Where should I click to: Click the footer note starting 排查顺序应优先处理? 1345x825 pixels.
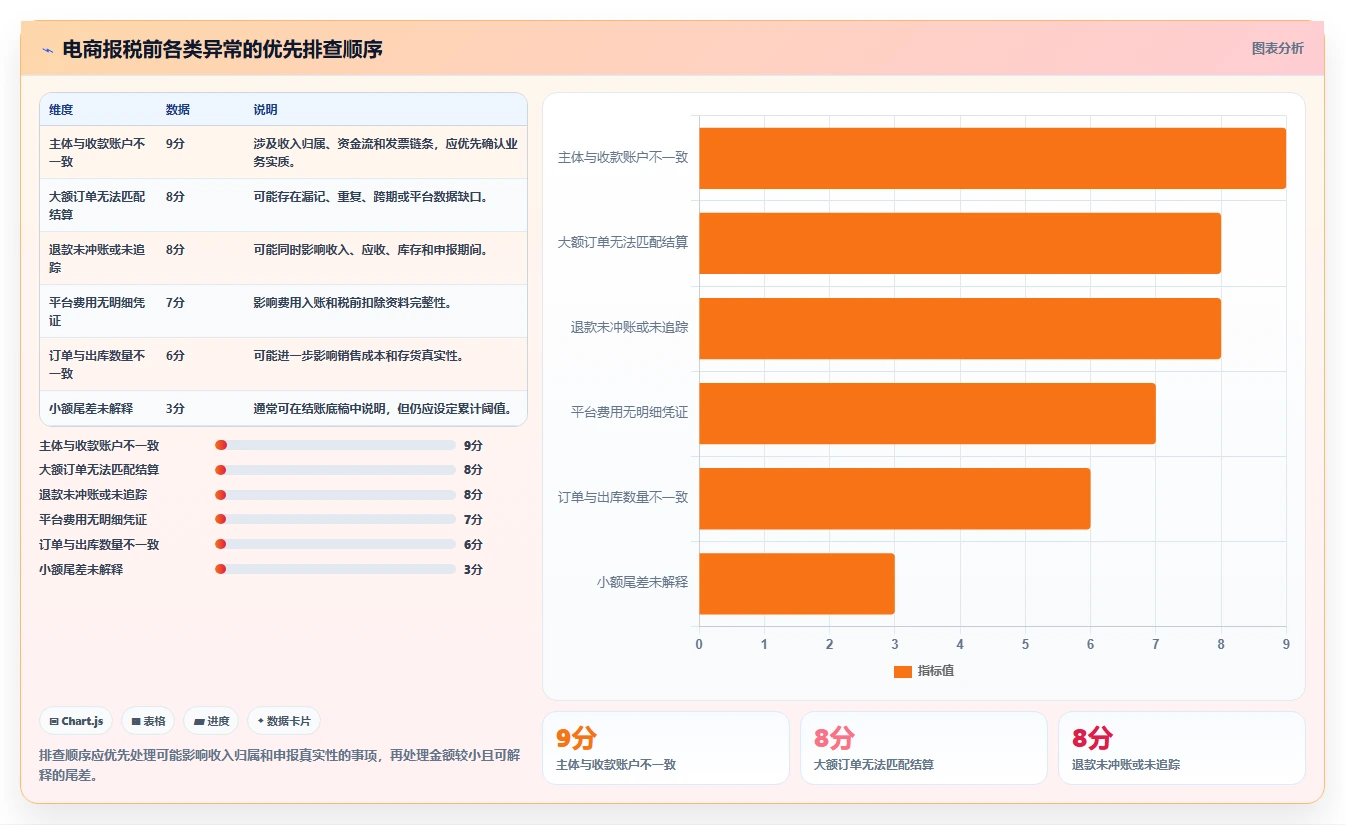point(279,765)
